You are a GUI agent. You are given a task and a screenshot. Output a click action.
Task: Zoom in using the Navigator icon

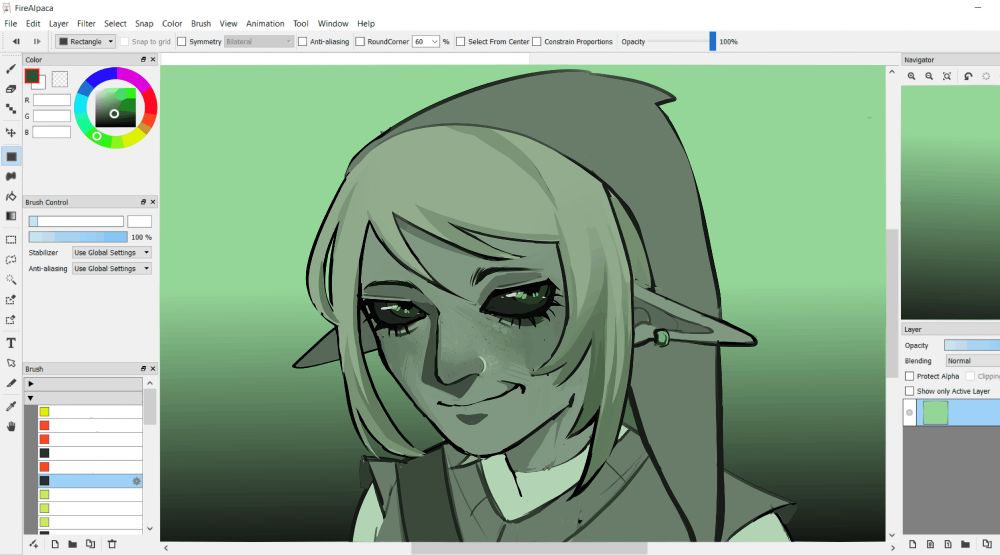pyautogui.click(x=912, y=76)
